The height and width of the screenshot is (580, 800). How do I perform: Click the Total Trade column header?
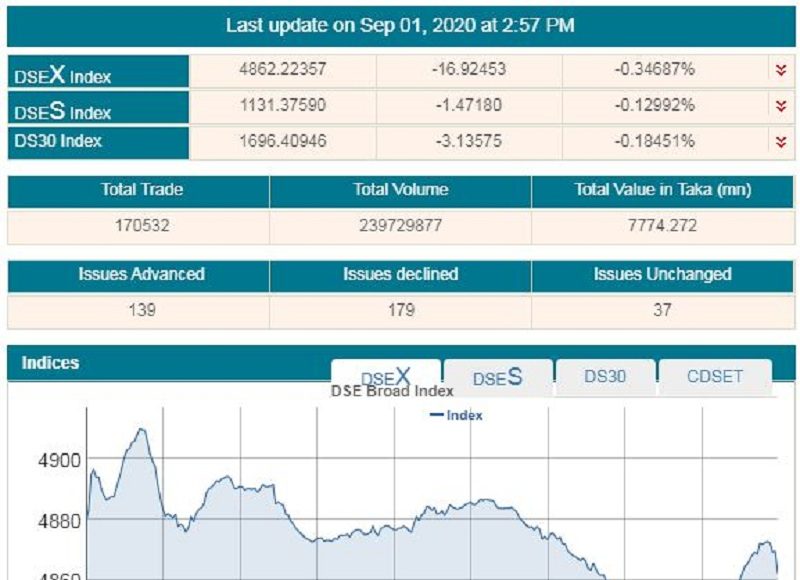[141, 190]
